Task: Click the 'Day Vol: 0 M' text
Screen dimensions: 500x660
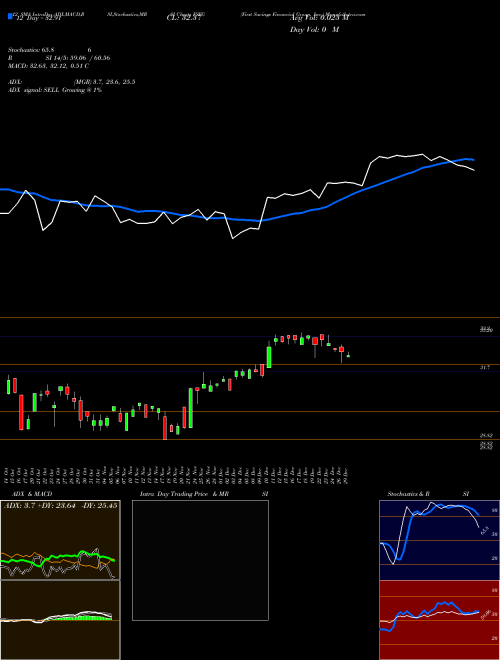Action: point(314,29)
